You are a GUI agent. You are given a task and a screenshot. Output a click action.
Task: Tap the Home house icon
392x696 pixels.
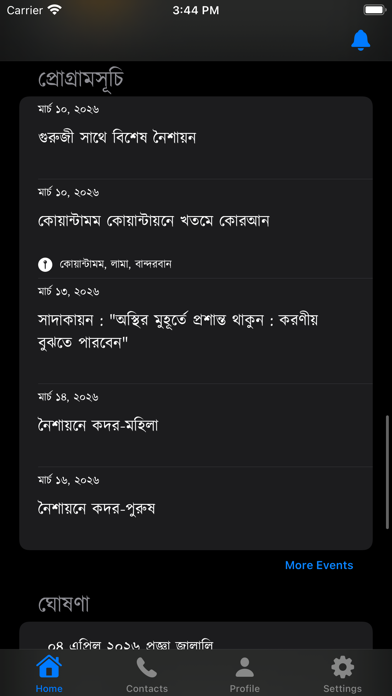click(x=49, y=666)
